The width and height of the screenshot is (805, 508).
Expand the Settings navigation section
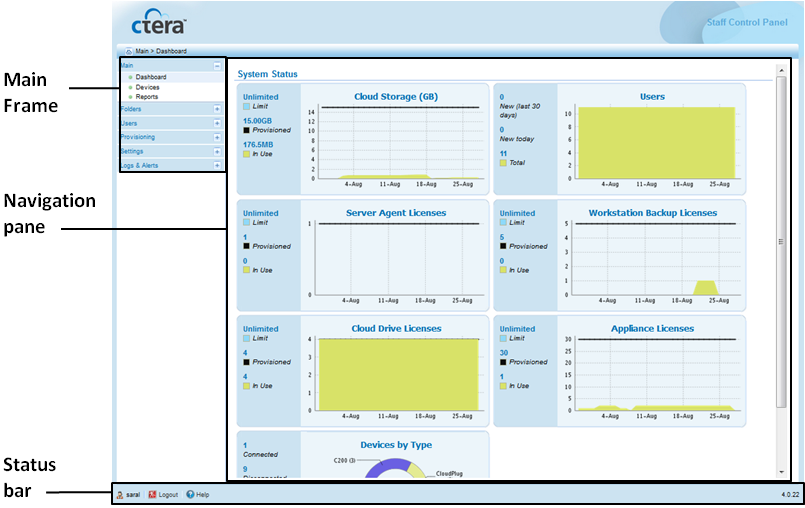(217, 152)
